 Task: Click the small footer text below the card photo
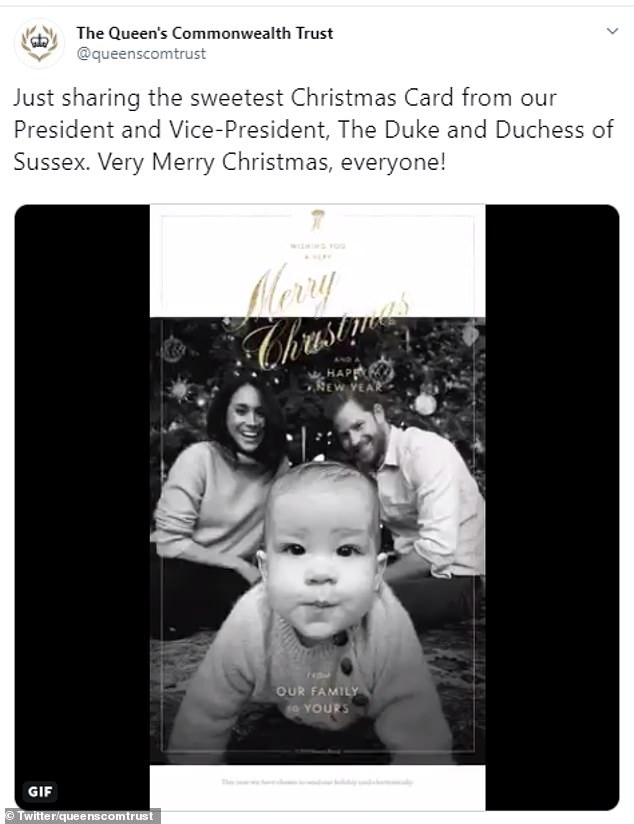pyautogui.click(x=317, y=779)
